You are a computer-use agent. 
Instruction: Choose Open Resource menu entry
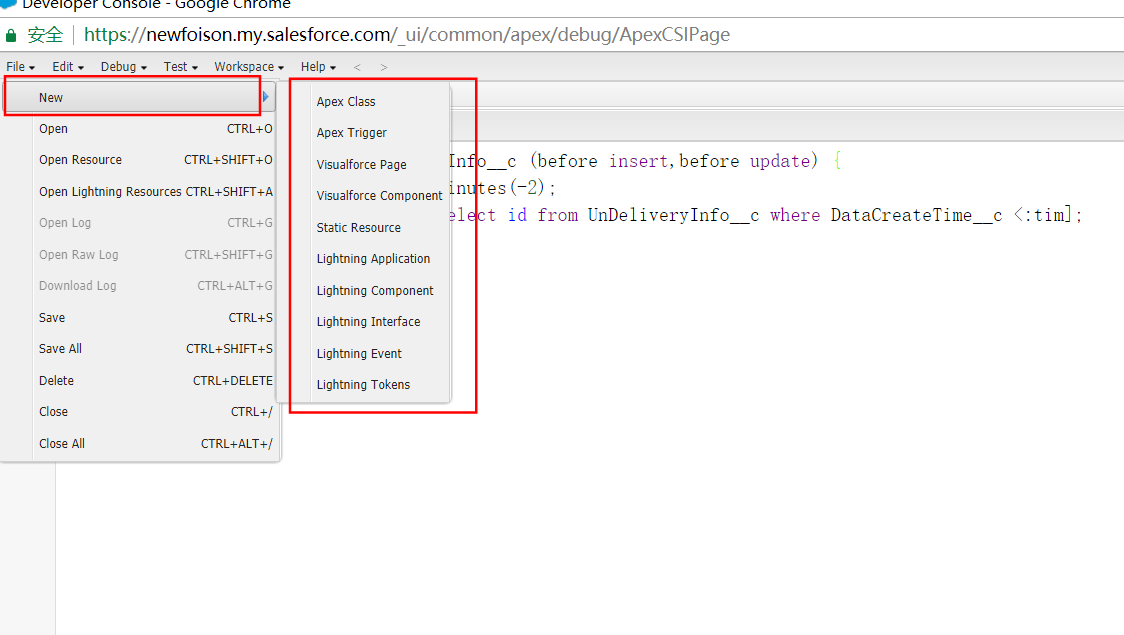(140, 160)
